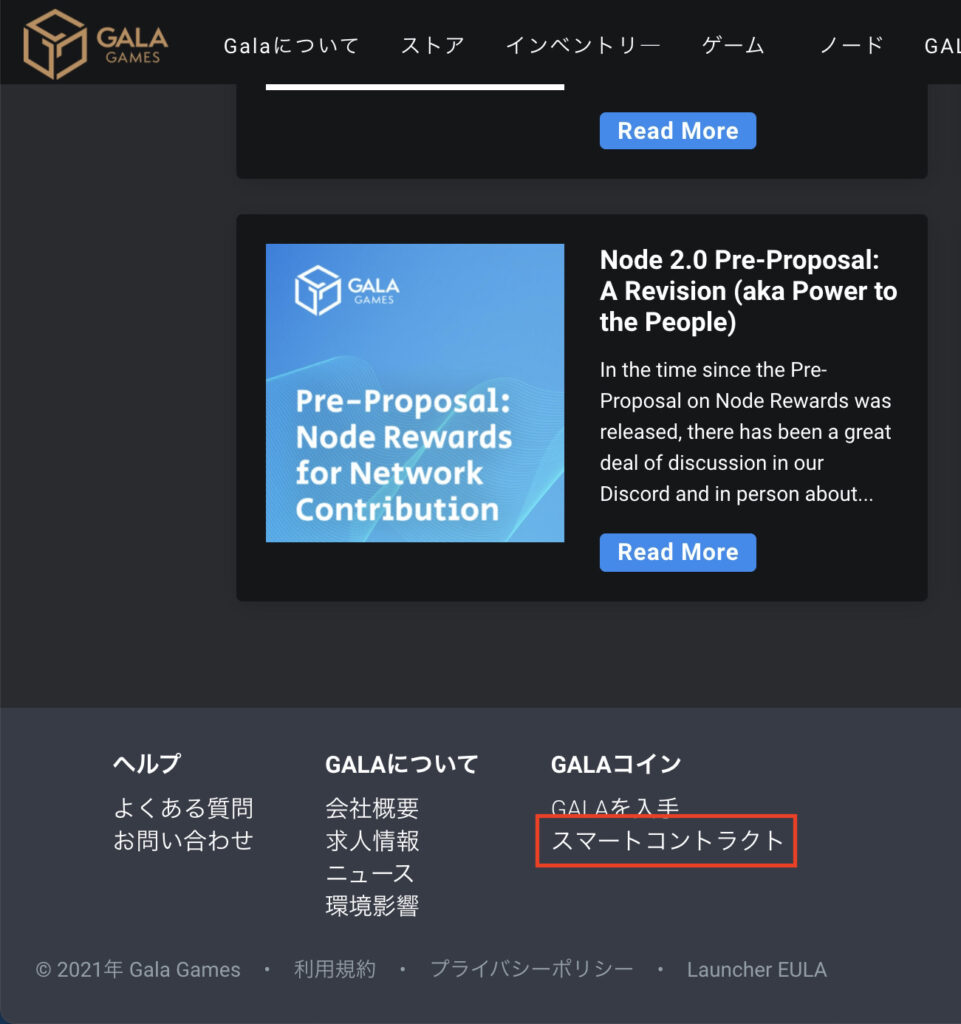Open the ノード navigation item
The width and height of the screenshot is (961, 1024).
[852, 46]
